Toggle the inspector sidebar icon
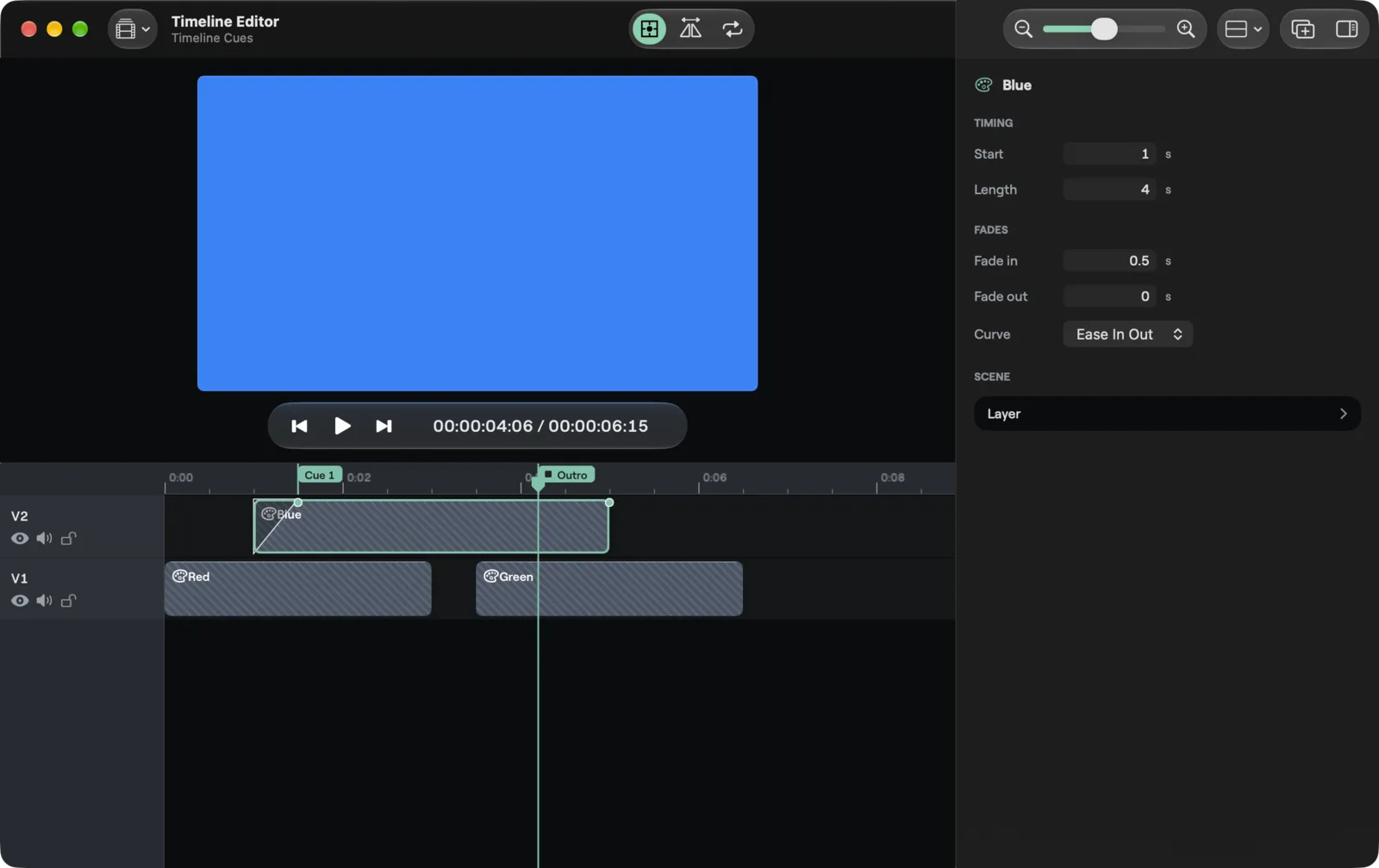Image resolution: width=1379 pixels, height=868 pixels. pyautogui.click(x=1347, y=29)
